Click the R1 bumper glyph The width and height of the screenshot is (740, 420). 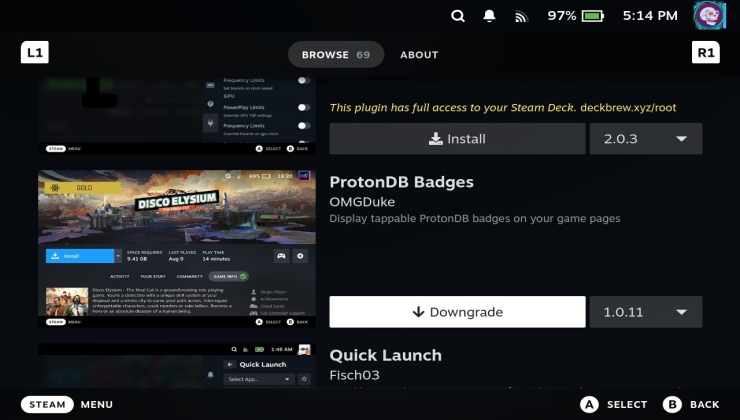click(x=706, y=52)
